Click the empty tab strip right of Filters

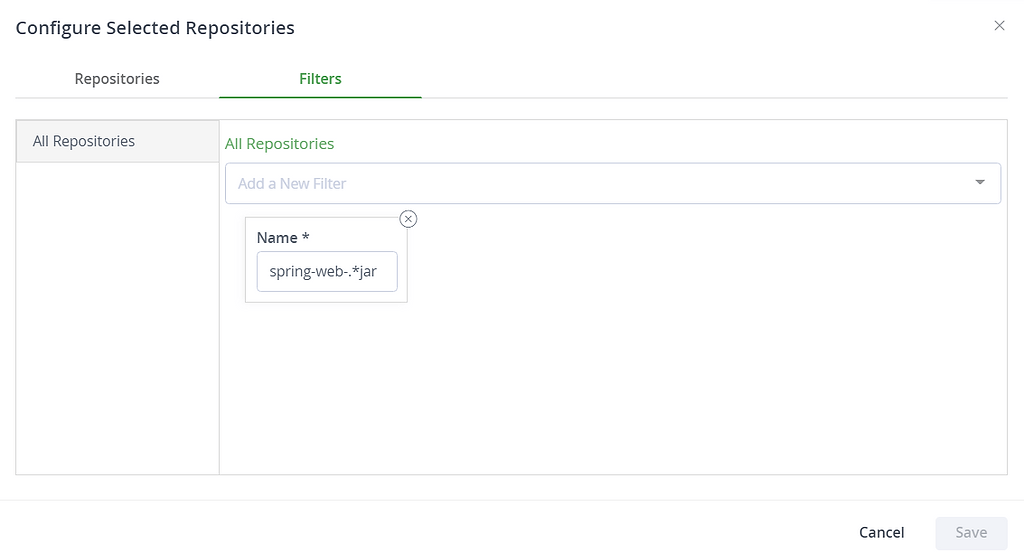[700, 79]
